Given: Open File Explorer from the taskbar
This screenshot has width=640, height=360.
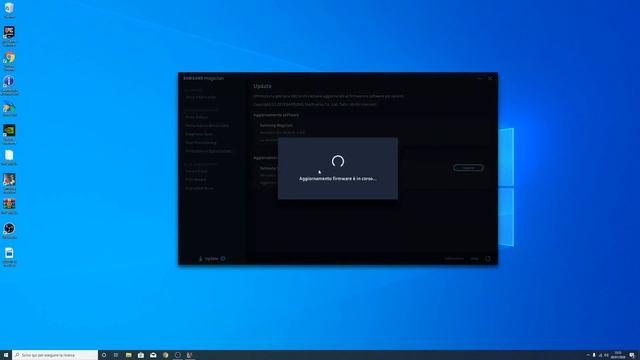Looking at the screenshot, I should [128, 355].
